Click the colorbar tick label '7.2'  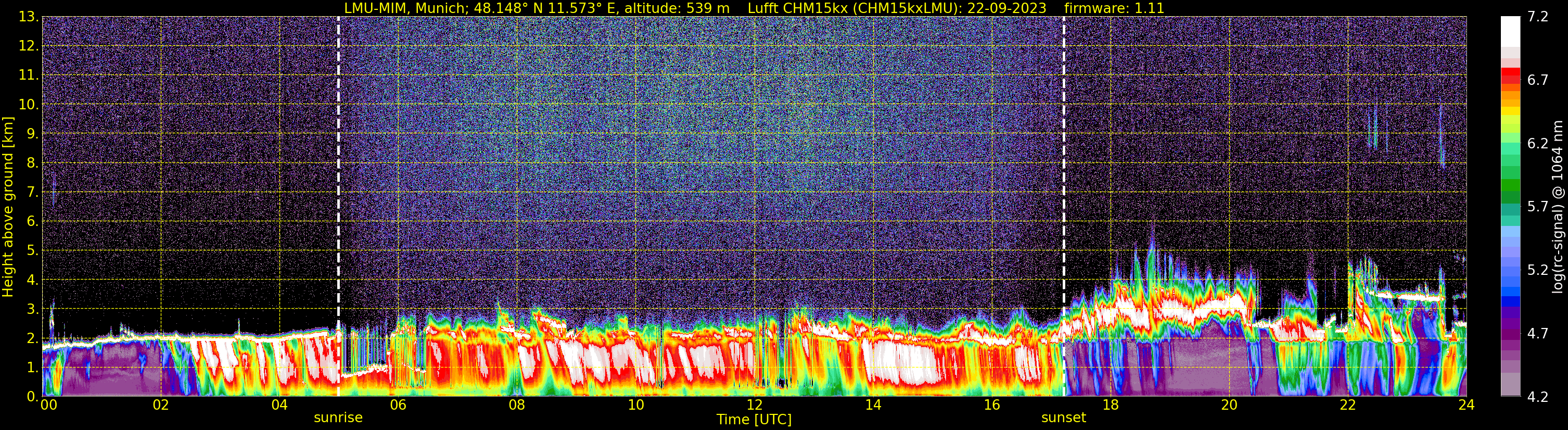[x=1538, y=17]
